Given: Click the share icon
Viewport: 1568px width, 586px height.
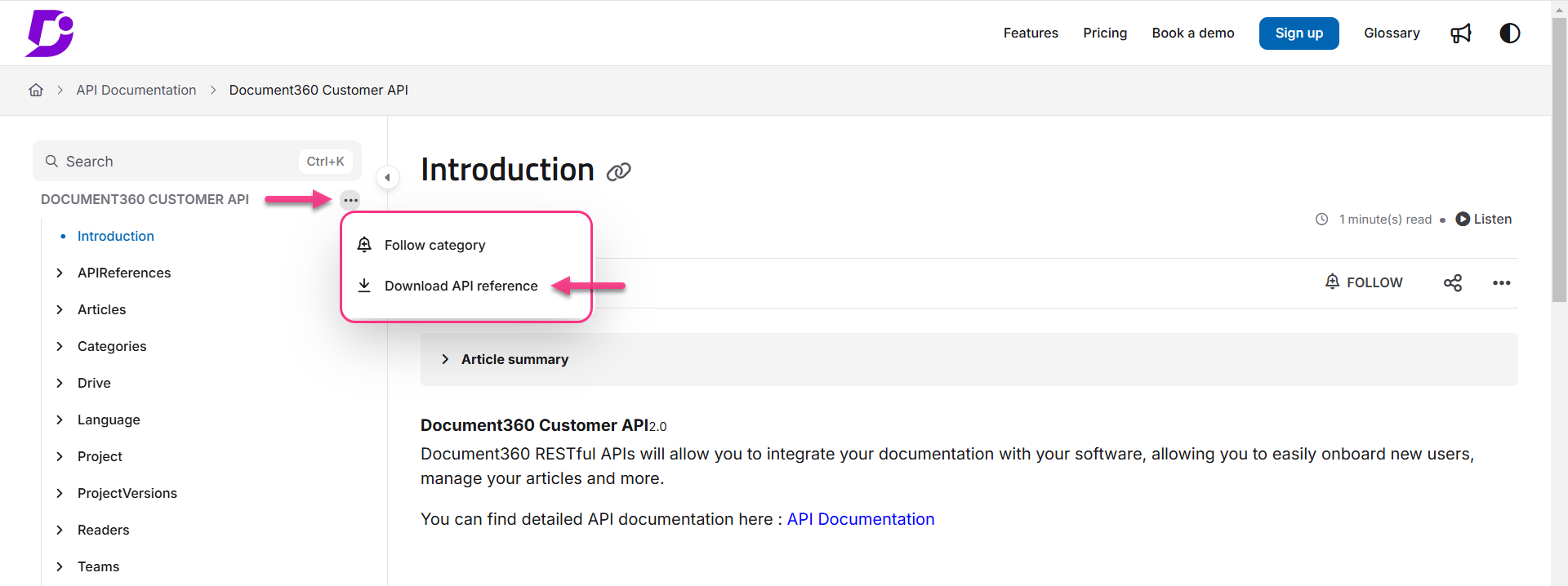Looking at the screenshot, I should pos(1452,282).
